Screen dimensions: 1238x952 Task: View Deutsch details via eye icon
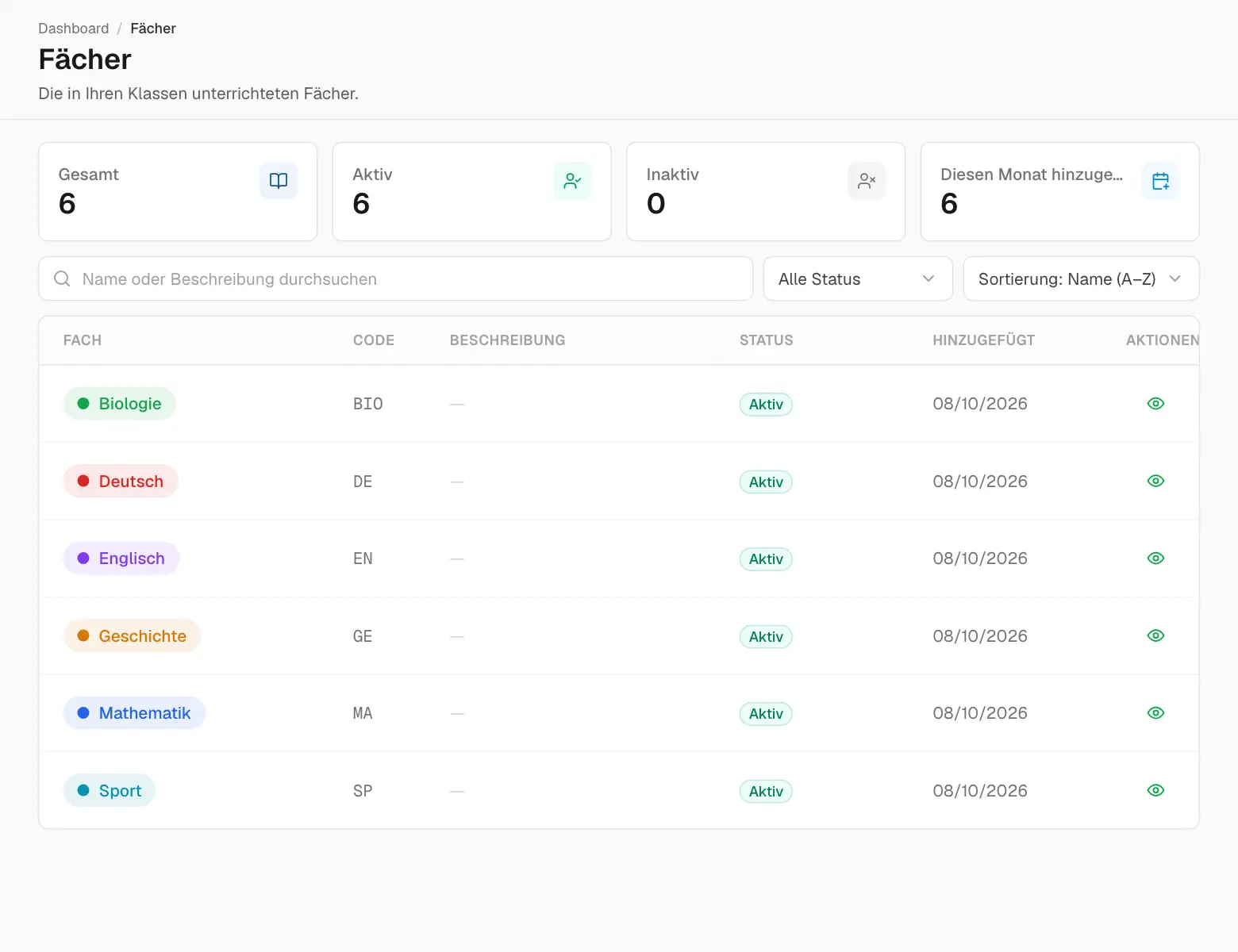coord(1155,481)
